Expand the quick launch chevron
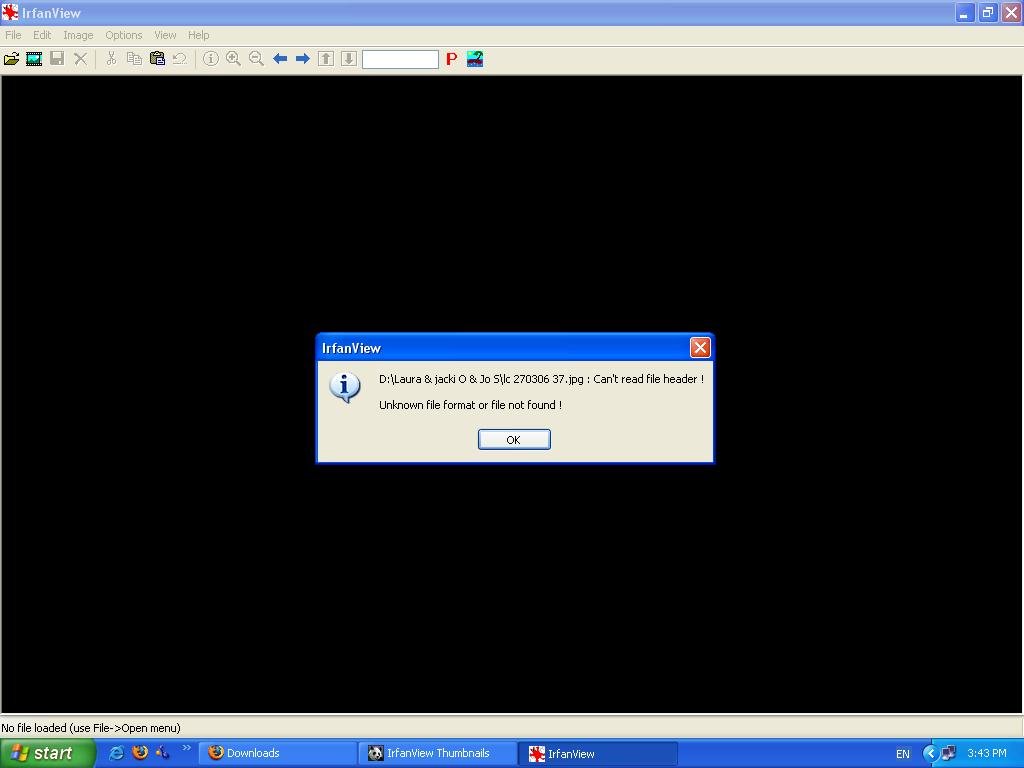The width and height of the screenshot is (1024, 768). coord(186,748)
